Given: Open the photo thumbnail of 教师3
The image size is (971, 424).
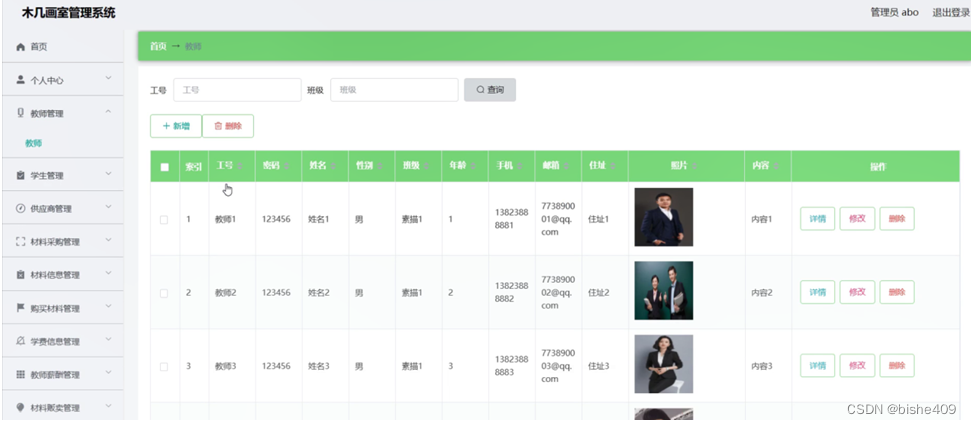Looking at the screenshot, I should [664, 364].
